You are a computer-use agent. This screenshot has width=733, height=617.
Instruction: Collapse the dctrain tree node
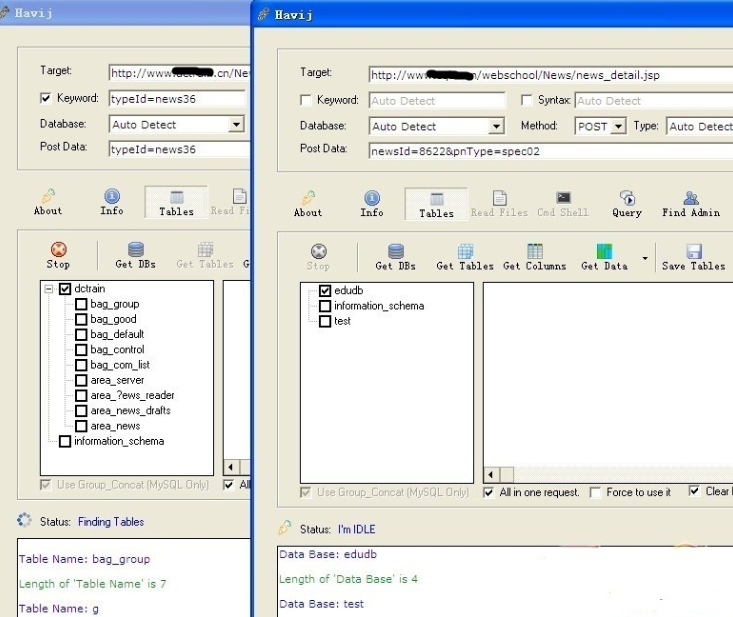tap(49, 289)
